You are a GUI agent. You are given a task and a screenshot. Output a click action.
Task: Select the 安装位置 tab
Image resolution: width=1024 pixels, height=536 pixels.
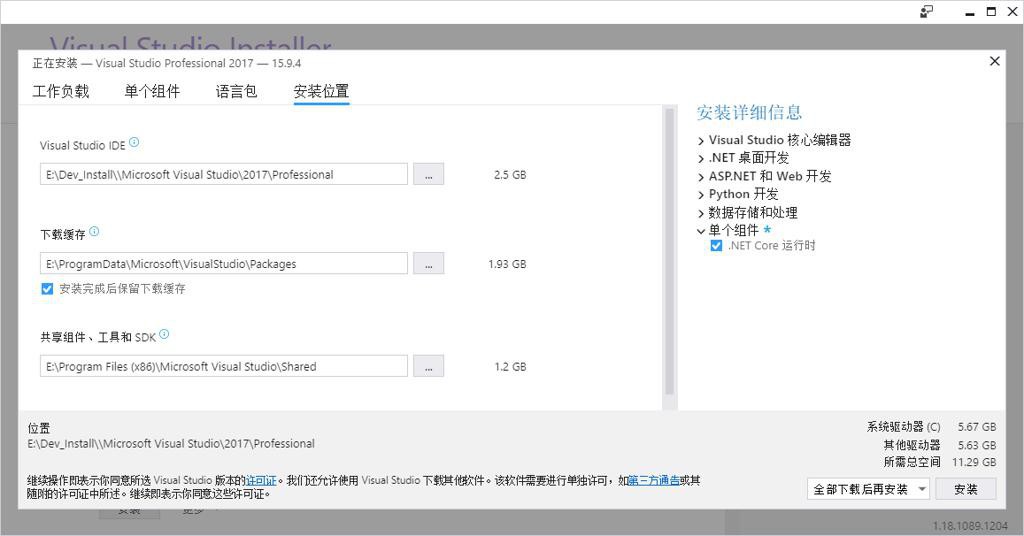coord(321,91)
